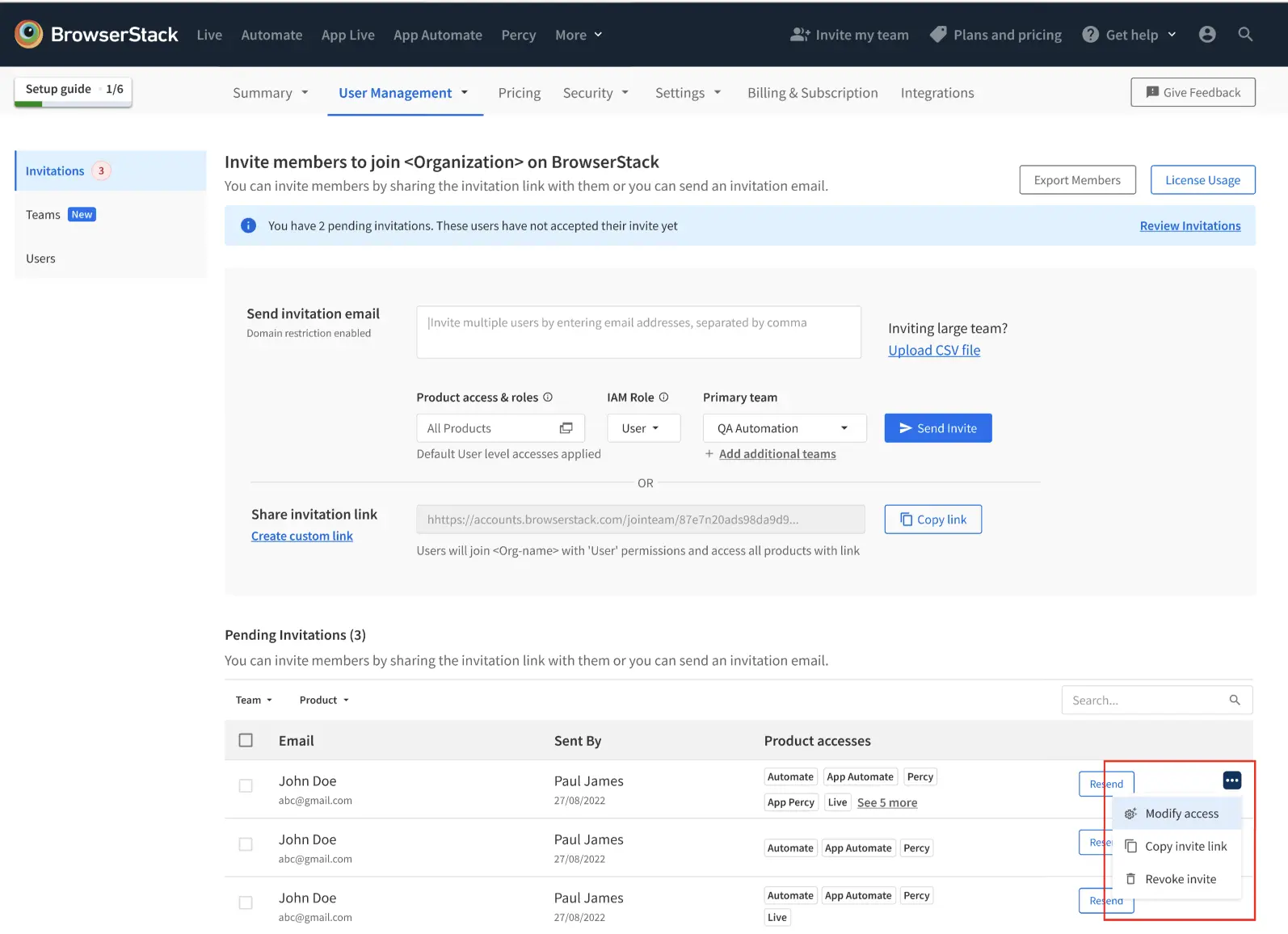Image resolution: width=1288 pixels, height=934 pixels.
Task: Expand the Team filter dropdown
Action: (254, 700)
